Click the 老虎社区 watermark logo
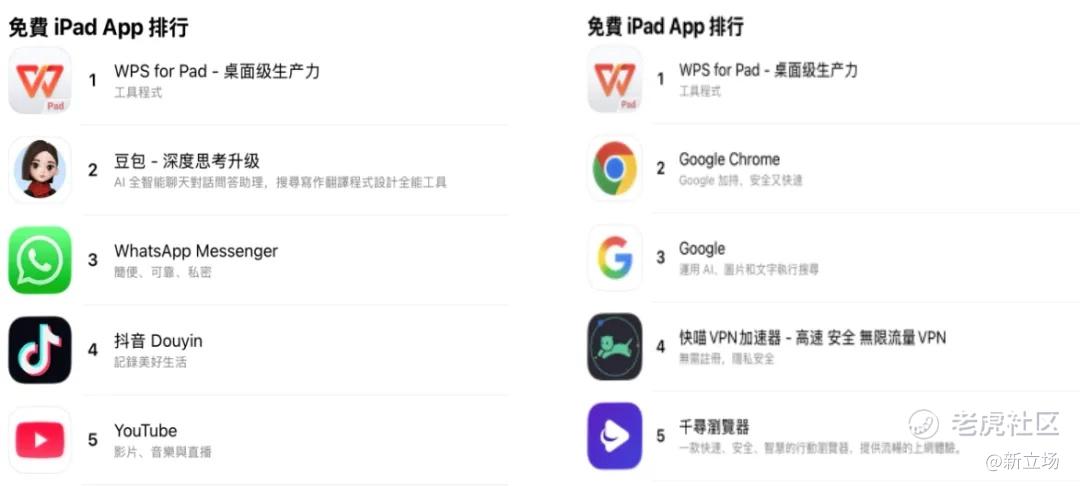This screenshot has height=486, width=1080. (x=984, y=423)
